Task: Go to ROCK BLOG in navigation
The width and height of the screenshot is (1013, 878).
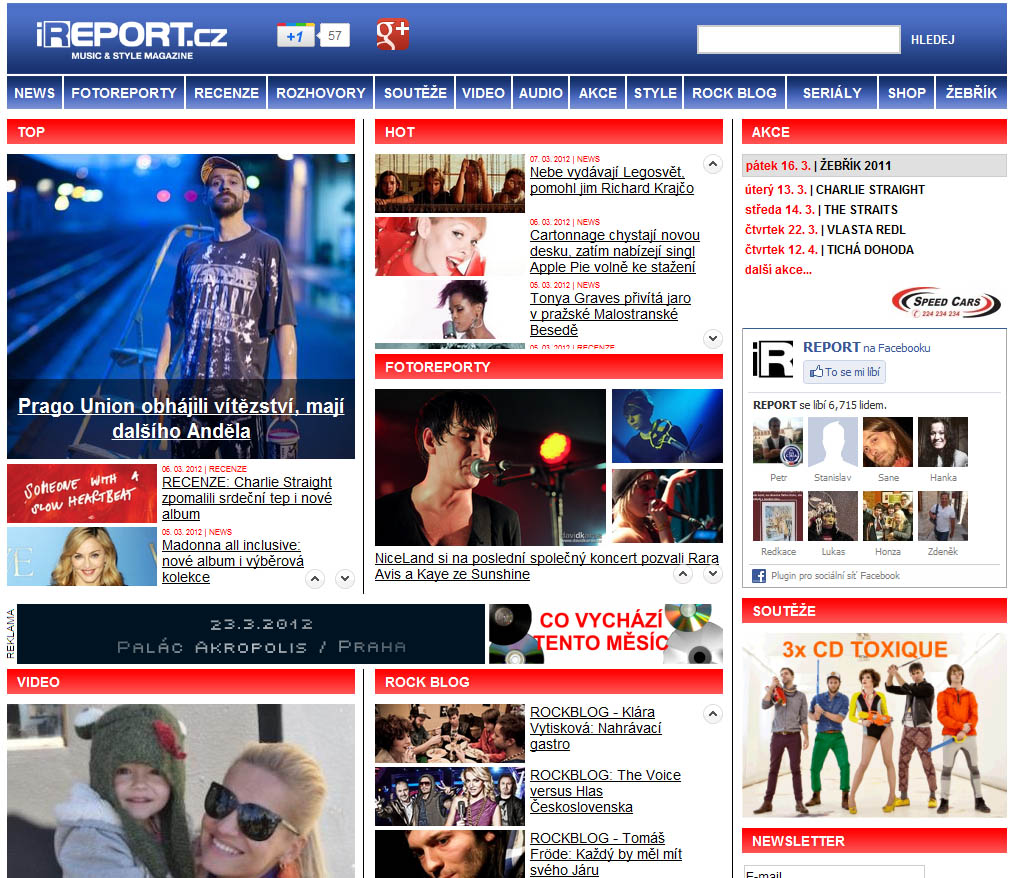Action: (735, 92)
